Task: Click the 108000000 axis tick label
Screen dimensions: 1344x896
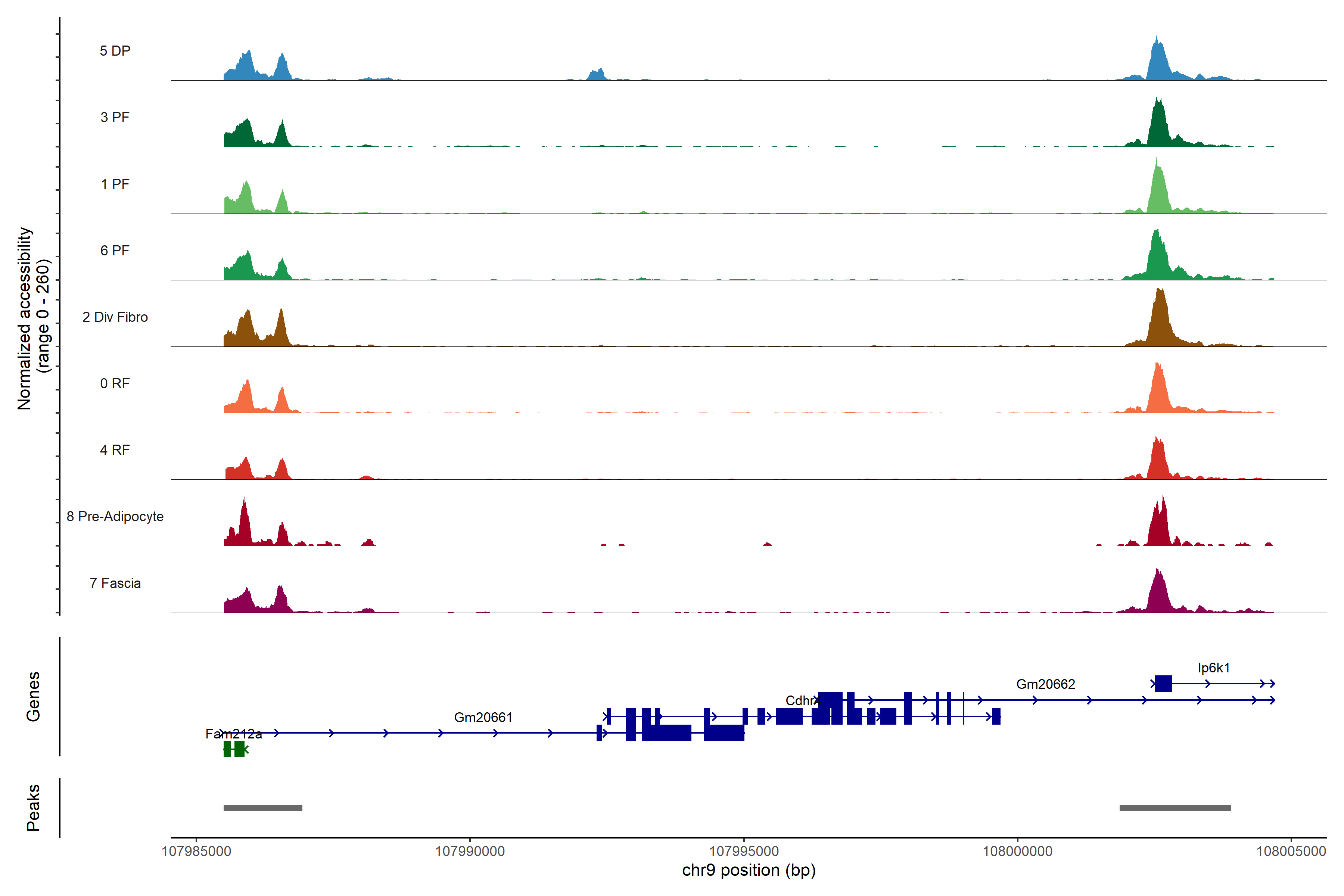Action: [x=1017, y=852]
